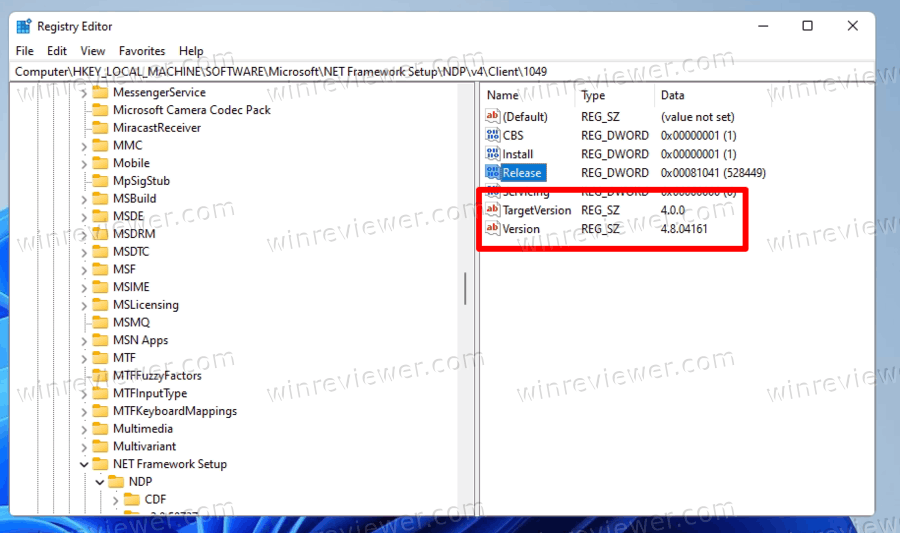Click the CBS DWORD value icon
The height and width of the screenshot is (533, 900).
coord(492,135)
